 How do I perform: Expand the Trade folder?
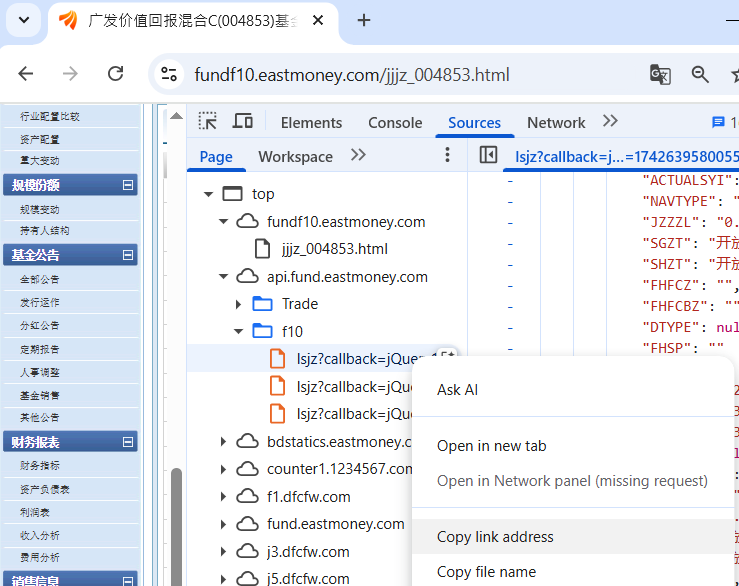click(x=238, y=305)
